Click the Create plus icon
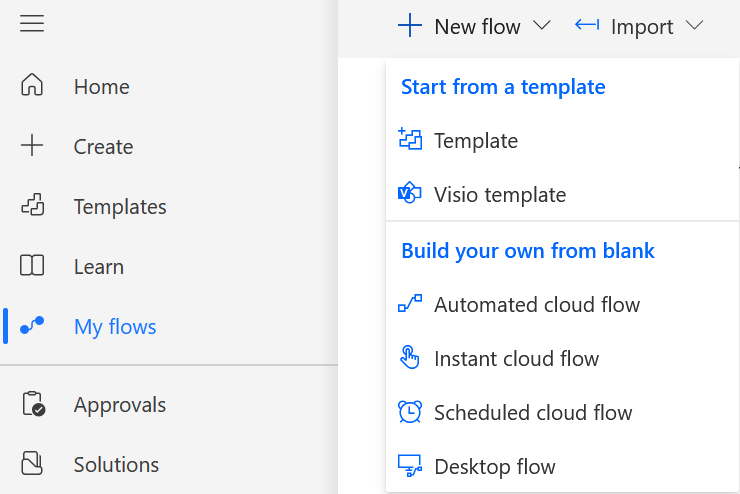The width and height of the screenshot is (740, 494). point(32,145)
